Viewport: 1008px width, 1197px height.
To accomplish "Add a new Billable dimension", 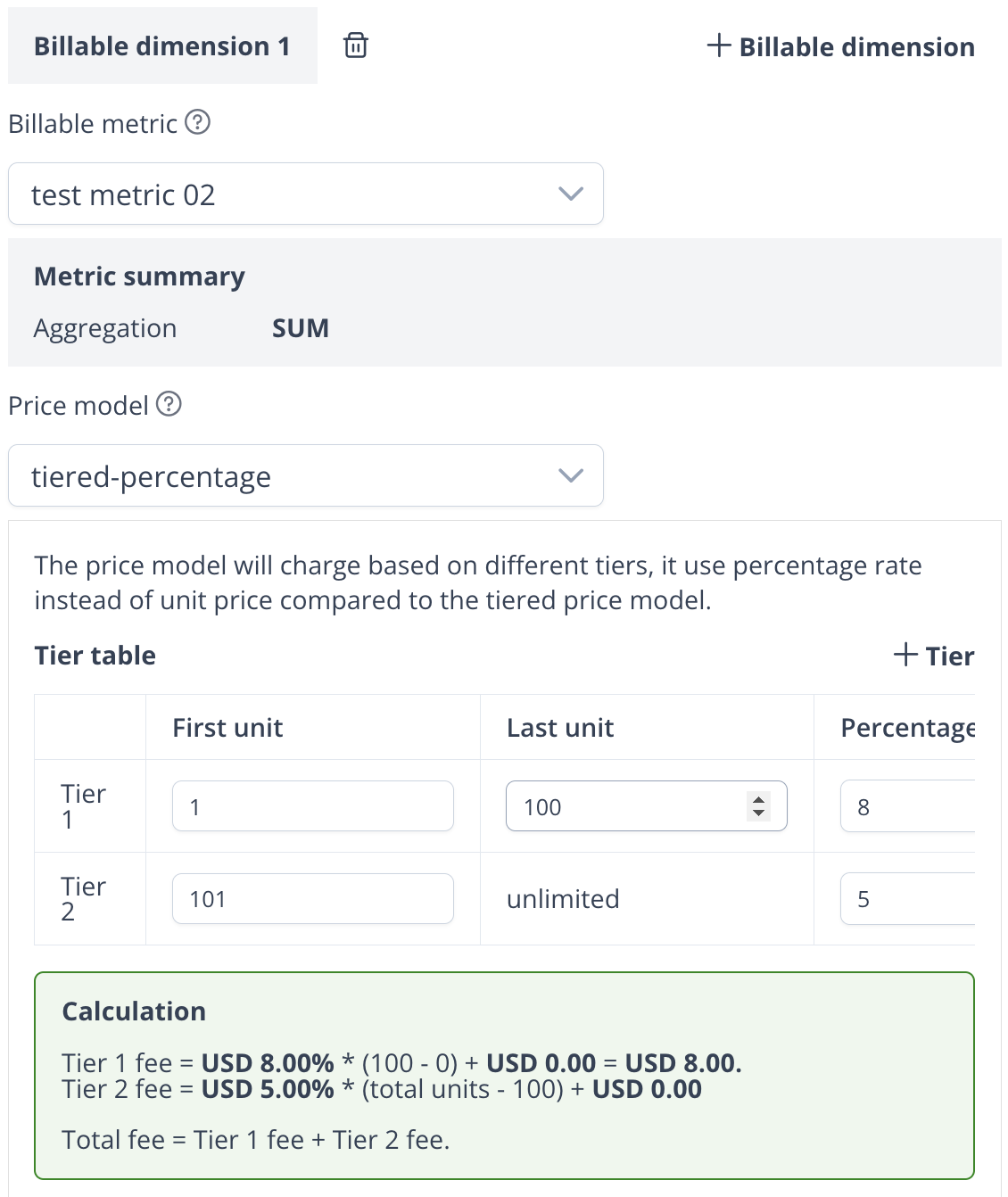I will [840, 46].
